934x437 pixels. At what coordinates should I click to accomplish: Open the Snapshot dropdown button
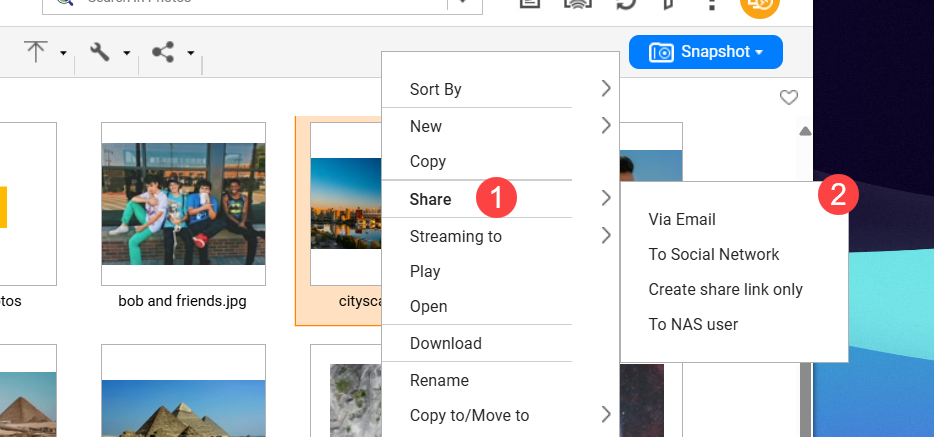click(x=706, y=52)
